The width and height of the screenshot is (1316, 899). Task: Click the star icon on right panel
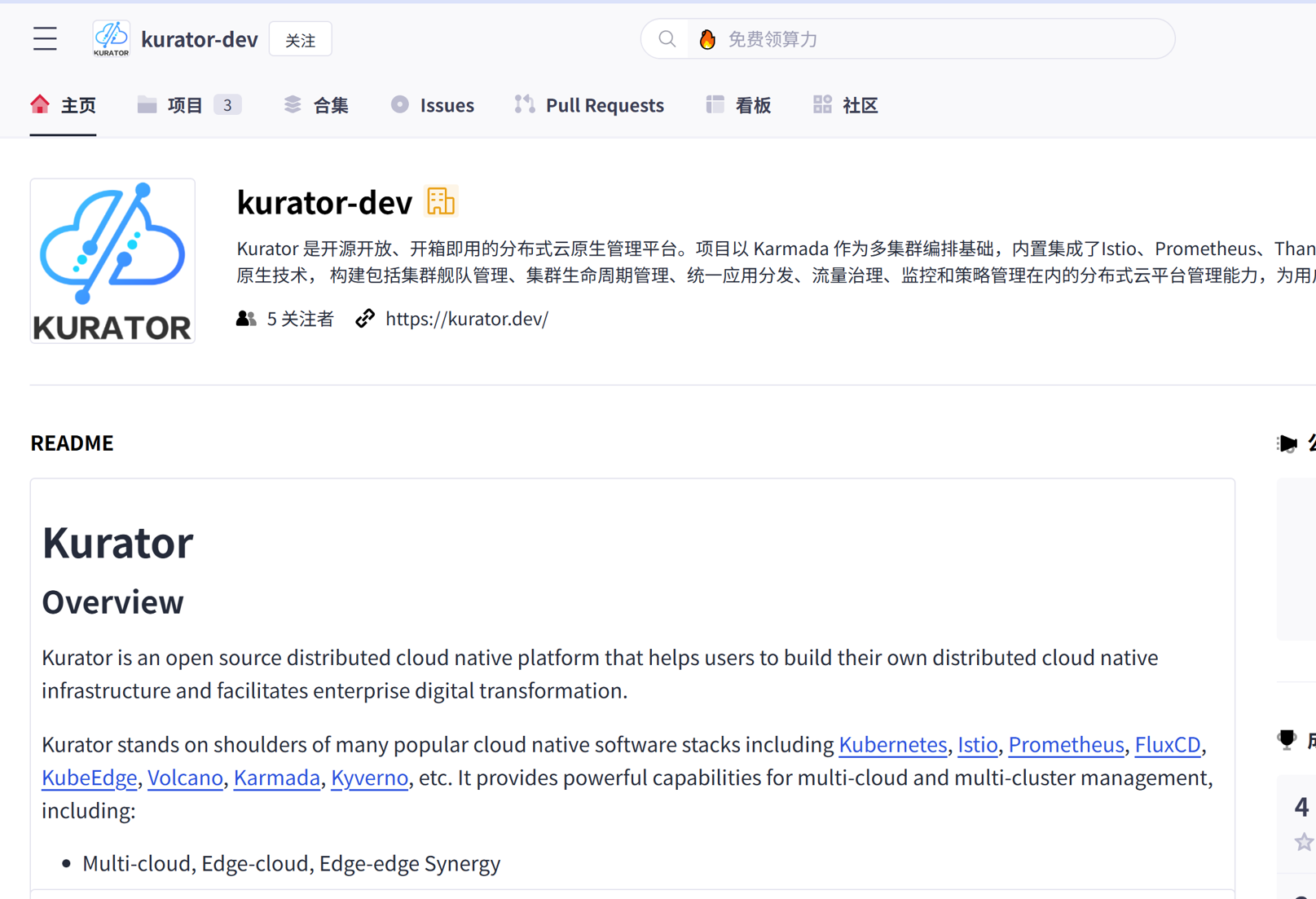pyautogui.click(x=1304, y=842)
